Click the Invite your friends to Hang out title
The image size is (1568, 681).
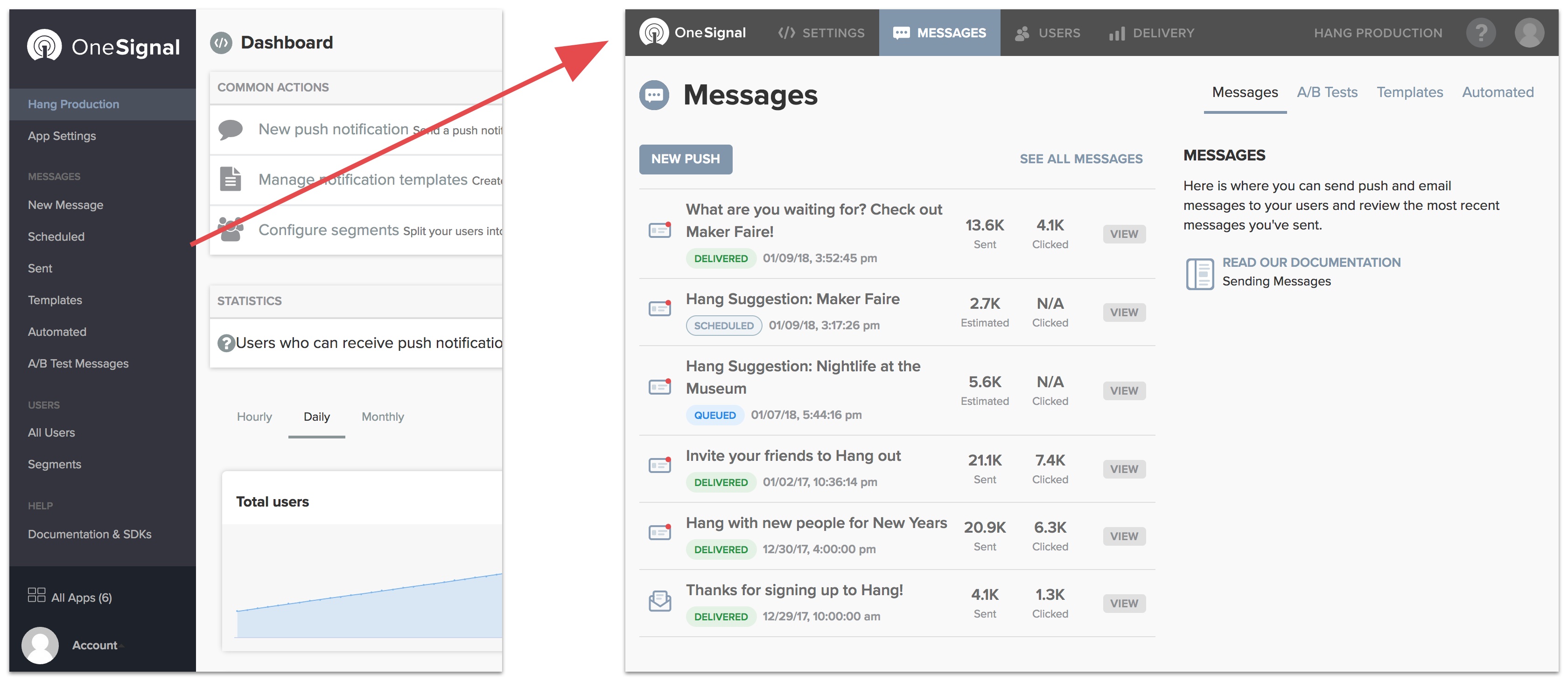(793, 456)
